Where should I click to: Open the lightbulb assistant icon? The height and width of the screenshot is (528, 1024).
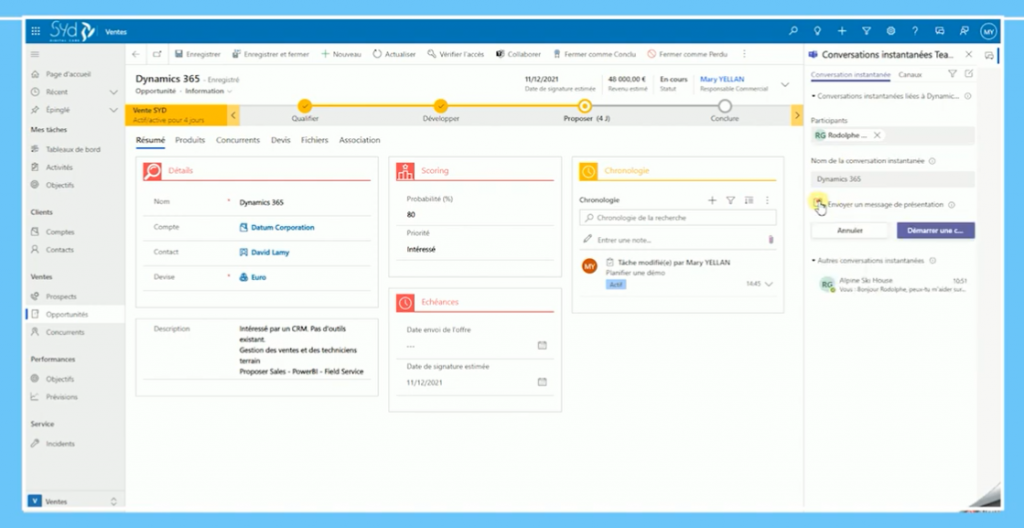click(818, 31)
